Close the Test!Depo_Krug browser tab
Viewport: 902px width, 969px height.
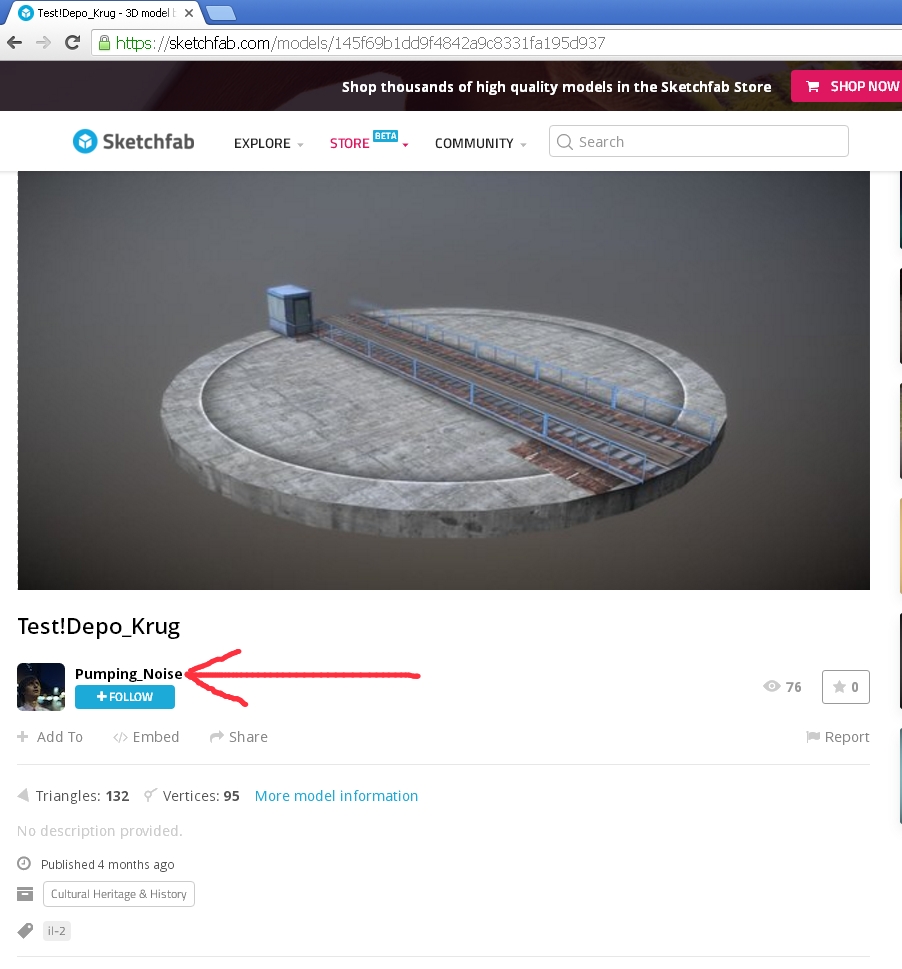click(x=189, y=13)
